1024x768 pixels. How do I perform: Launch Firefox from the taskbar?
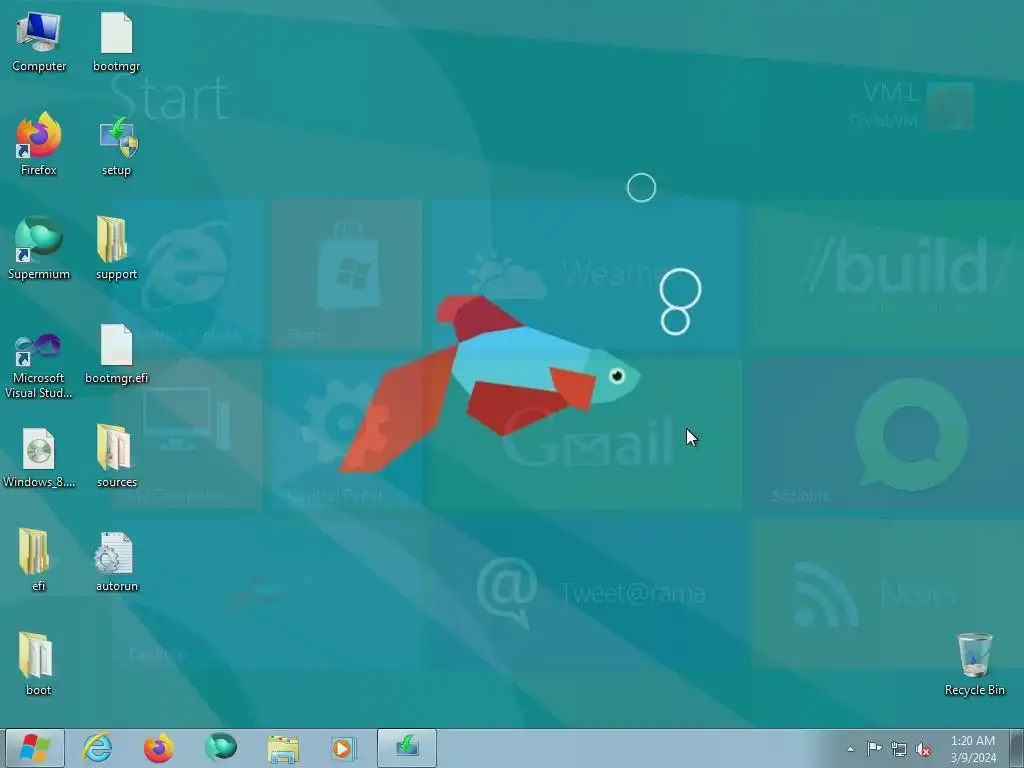tap(159, 748)
